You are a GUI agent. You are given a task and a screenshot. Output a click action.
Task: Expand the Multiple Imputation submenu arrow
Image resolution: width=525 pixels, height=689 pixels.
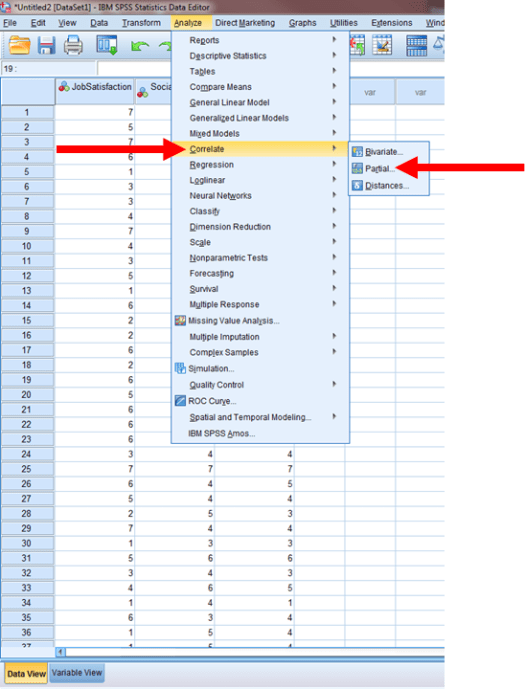pos(334,336)
